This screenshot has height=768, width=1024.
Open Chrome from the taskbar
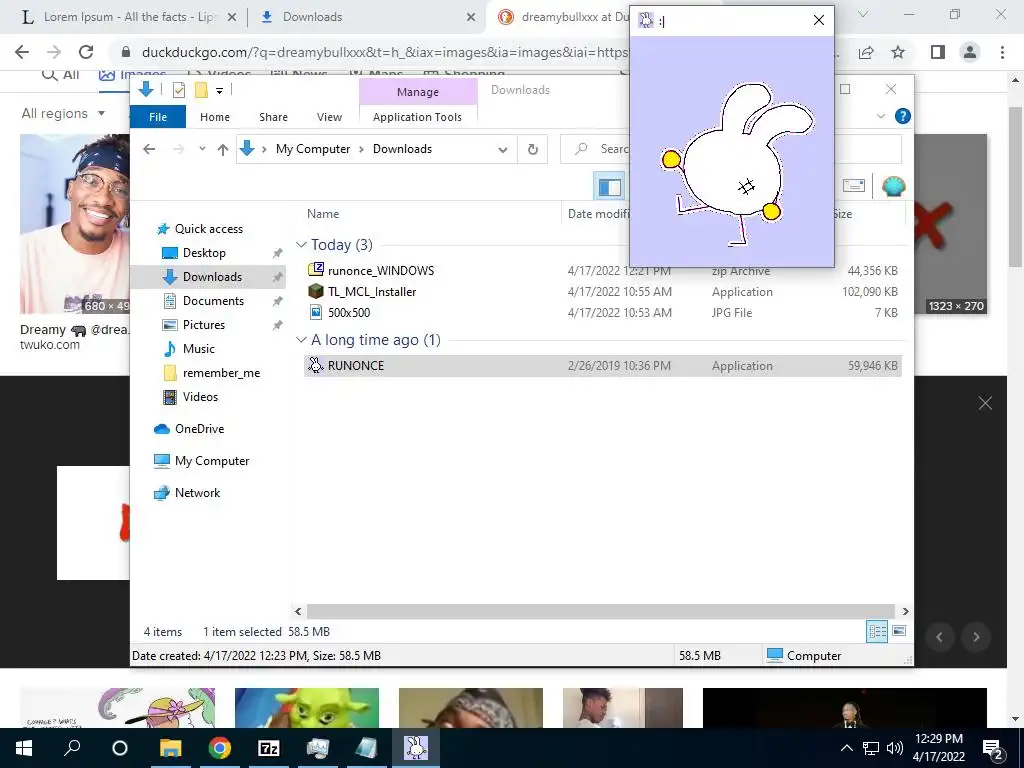(x=219, y=748)
